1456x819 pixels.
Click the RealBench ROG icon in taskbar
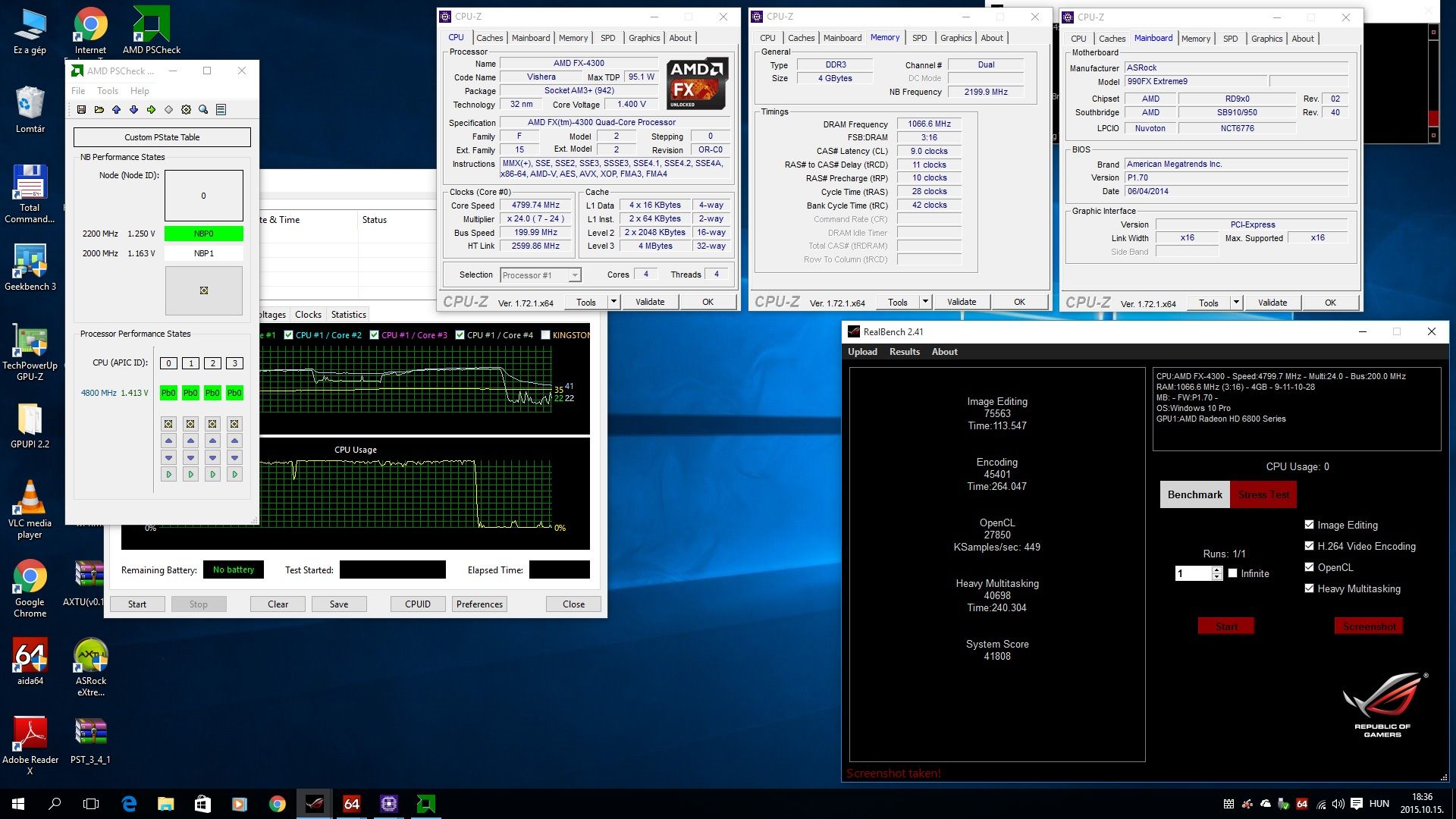[314, 804]
